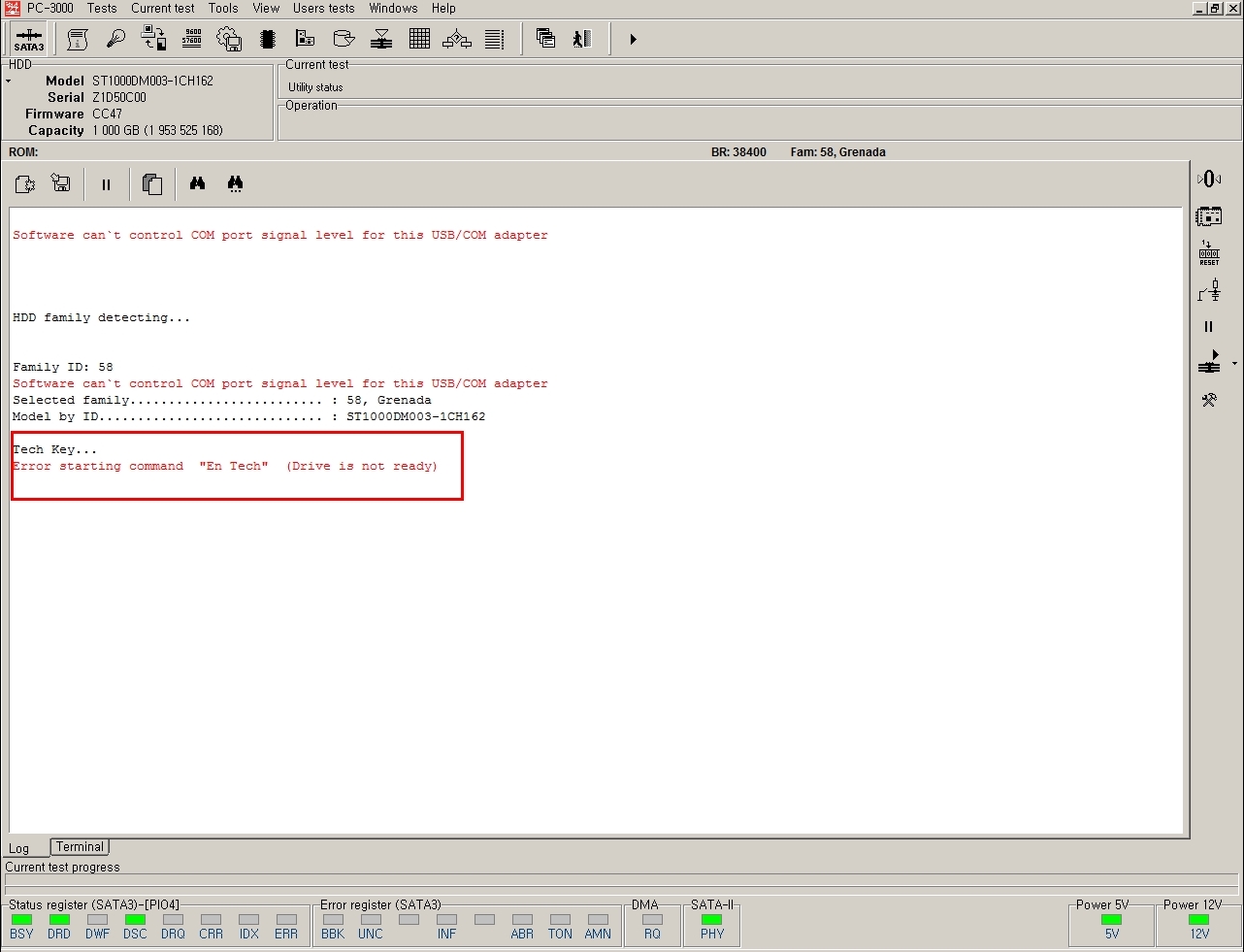This screenshot has width=1244, height=952.
Task: Click the disk with arrow icon
Action: [344, 39]
